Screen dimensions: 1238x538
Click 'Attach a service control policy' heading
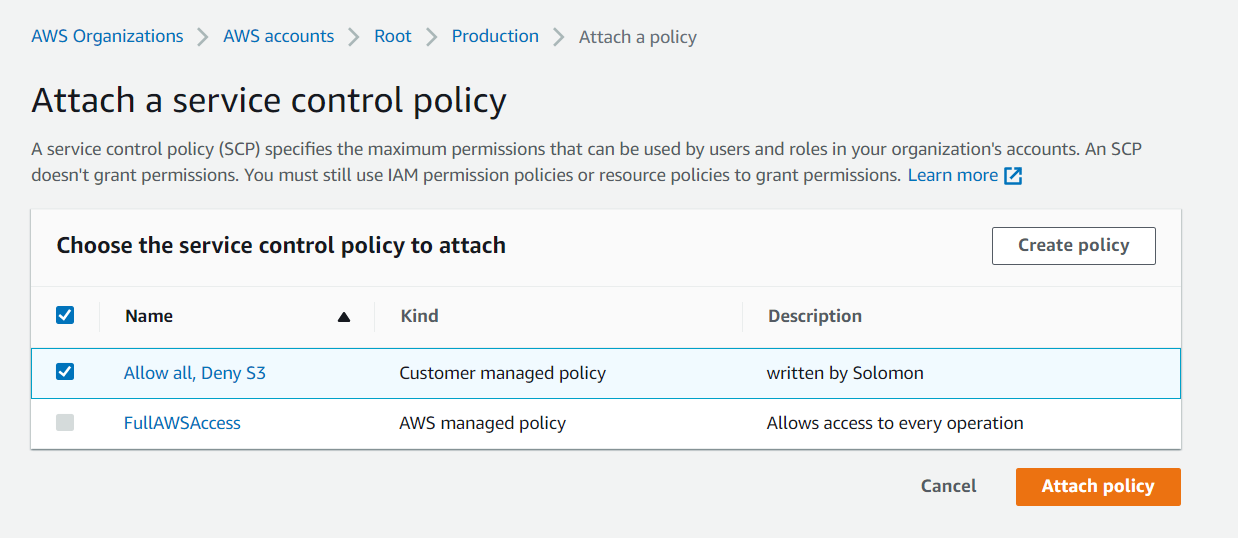tap(269, 101)
